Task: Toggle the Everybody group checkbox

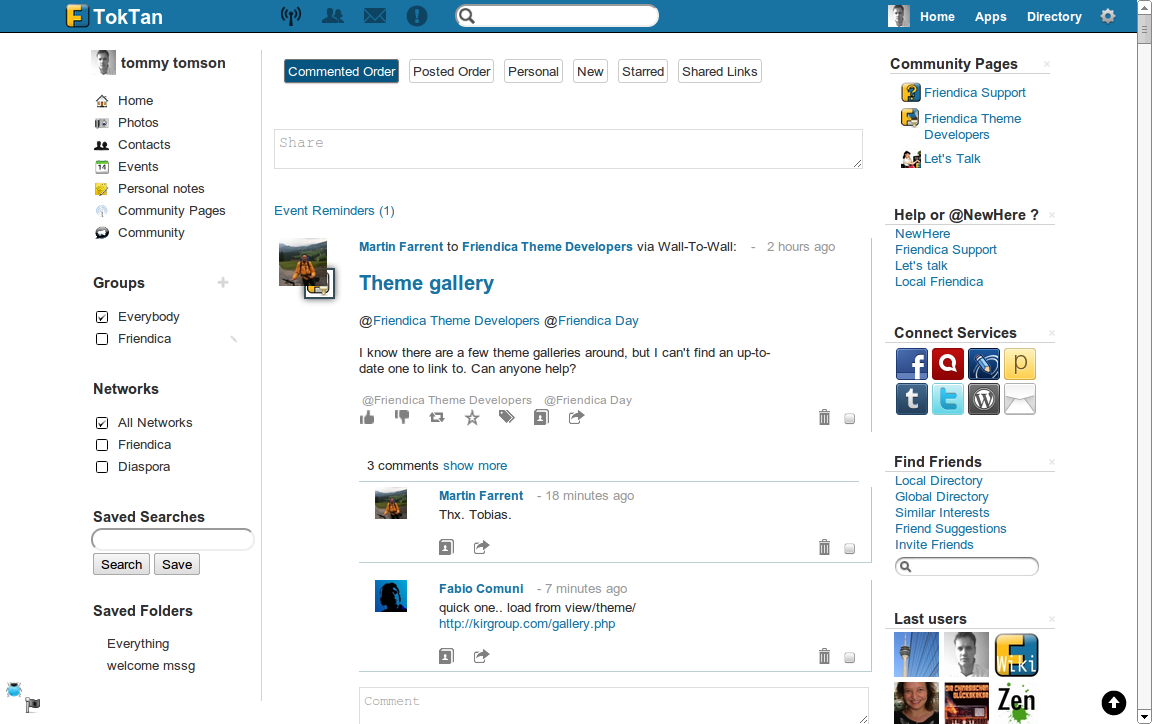Action: coord(102,317)
